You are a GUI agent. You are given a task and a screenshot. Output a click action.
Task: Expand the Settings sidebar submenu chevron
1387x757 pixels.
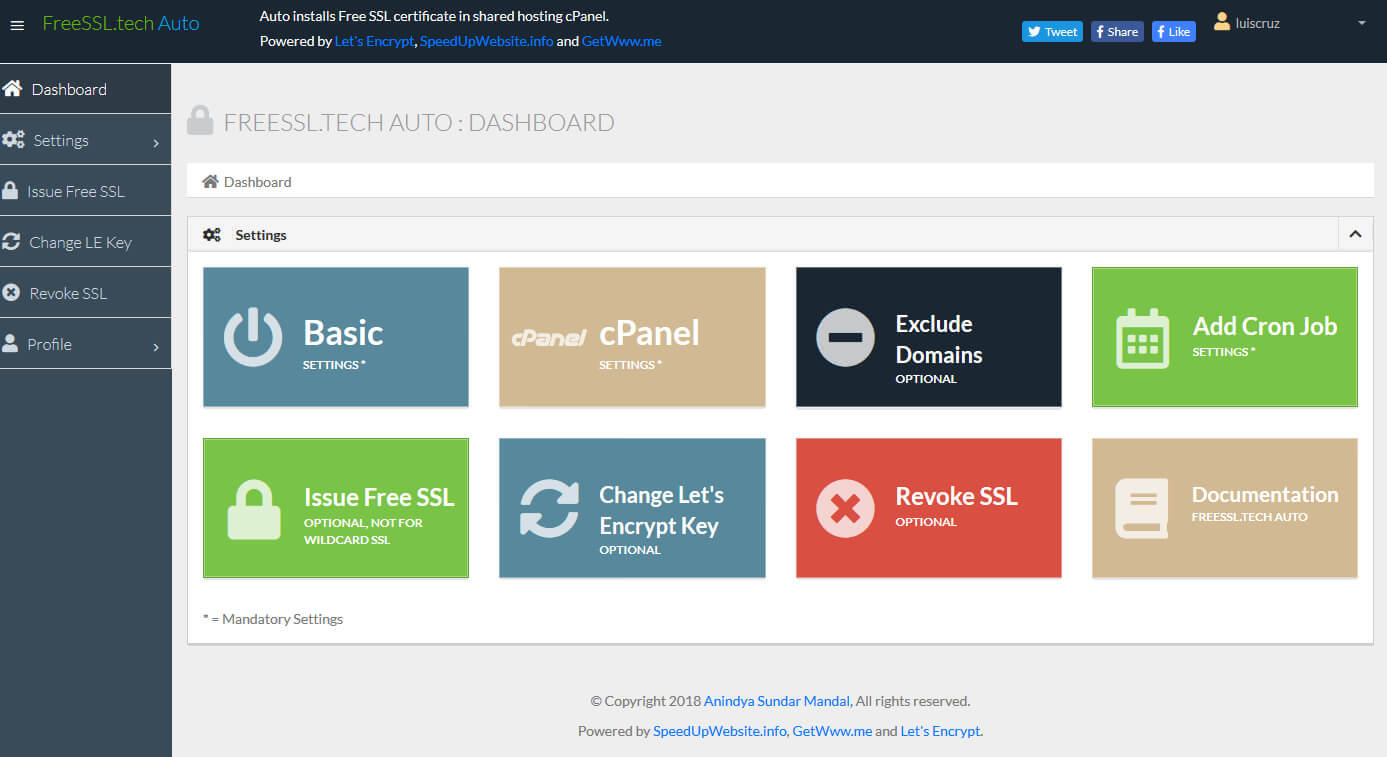[156, 143]
